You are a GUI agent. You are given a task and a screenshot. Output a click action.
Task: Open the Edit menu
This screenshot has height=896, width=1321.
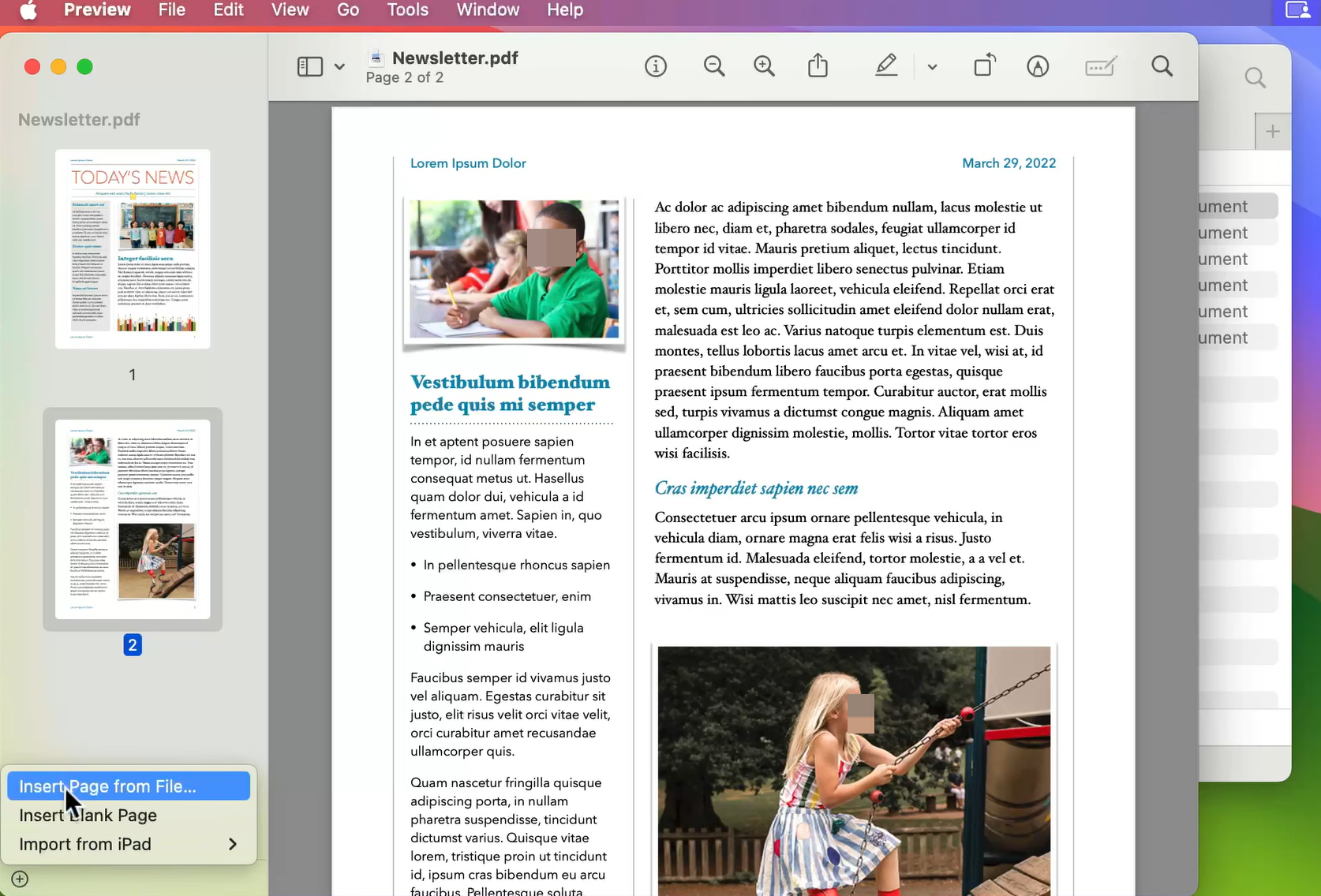229,10
